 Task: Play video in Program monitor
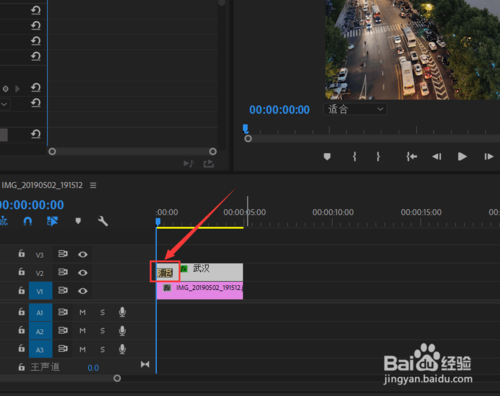[462, 156]
